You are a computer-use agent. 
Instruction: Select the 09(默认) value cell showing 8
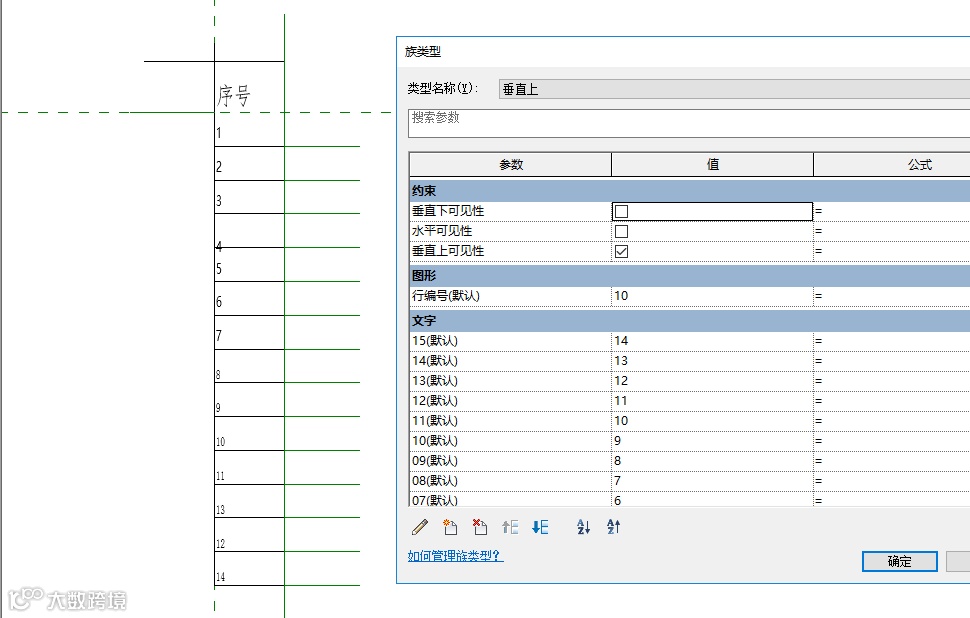(x=712, y=461)
